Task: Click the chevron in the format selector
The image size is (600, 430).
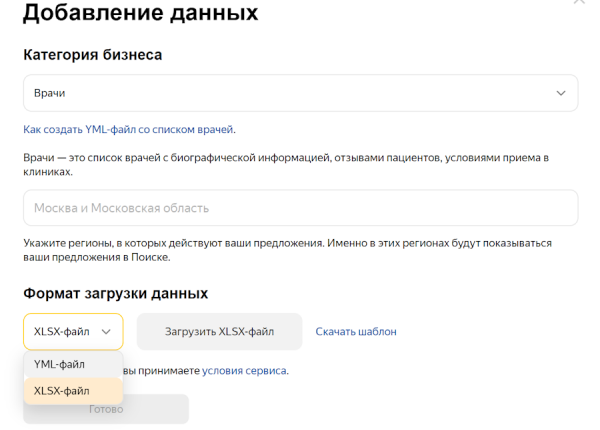Action: [x=106, y=331]
